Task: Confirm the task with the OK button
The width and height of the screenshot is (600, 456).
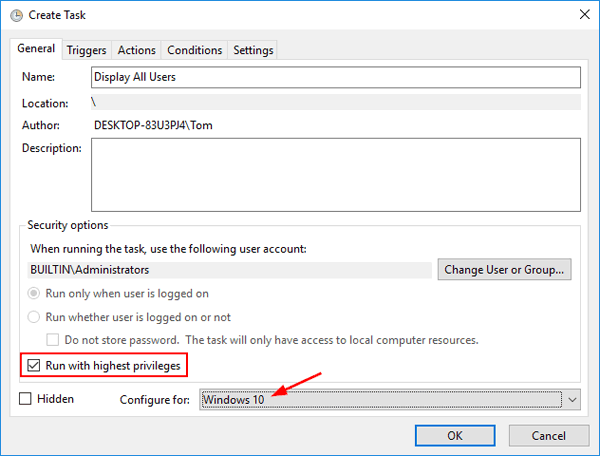Action: point(454,435)
